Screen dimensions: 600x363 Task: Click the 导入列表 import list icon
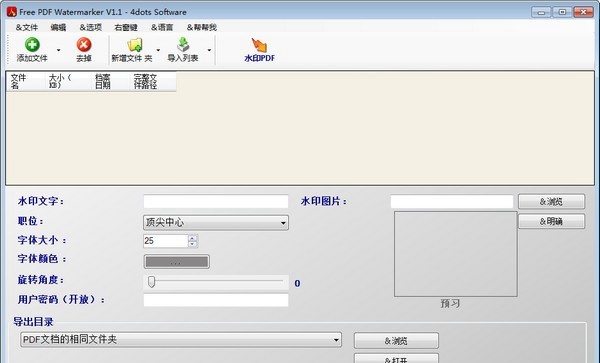(183, 45)
